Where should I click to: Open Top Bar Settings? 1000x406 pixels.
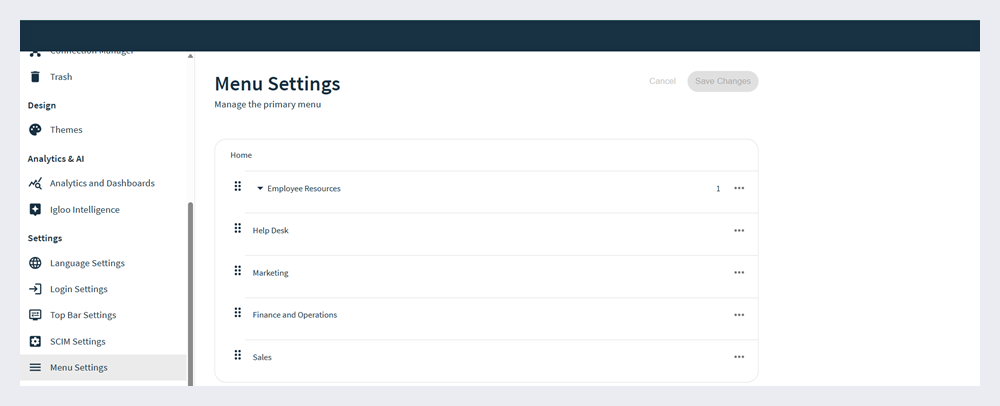coord(83,315)
